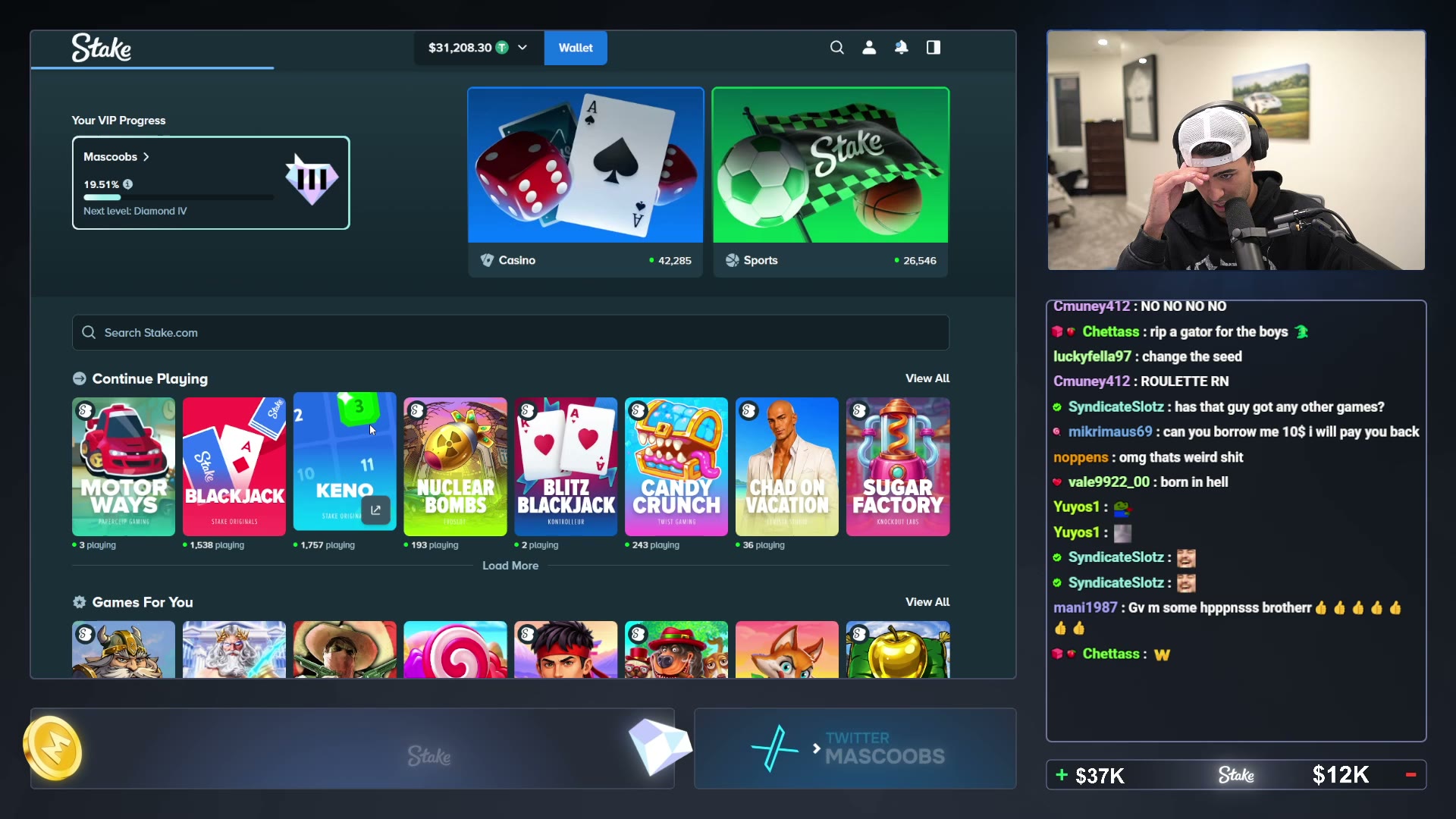Click the "243 playing" count under Candy Crunch

pyautogui.click(x=656, y=545)
